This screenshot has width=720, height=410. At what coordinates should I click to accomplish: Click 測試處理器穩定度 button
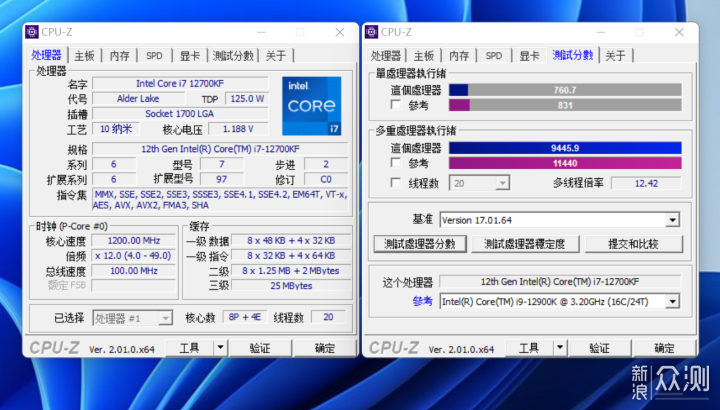525,244
